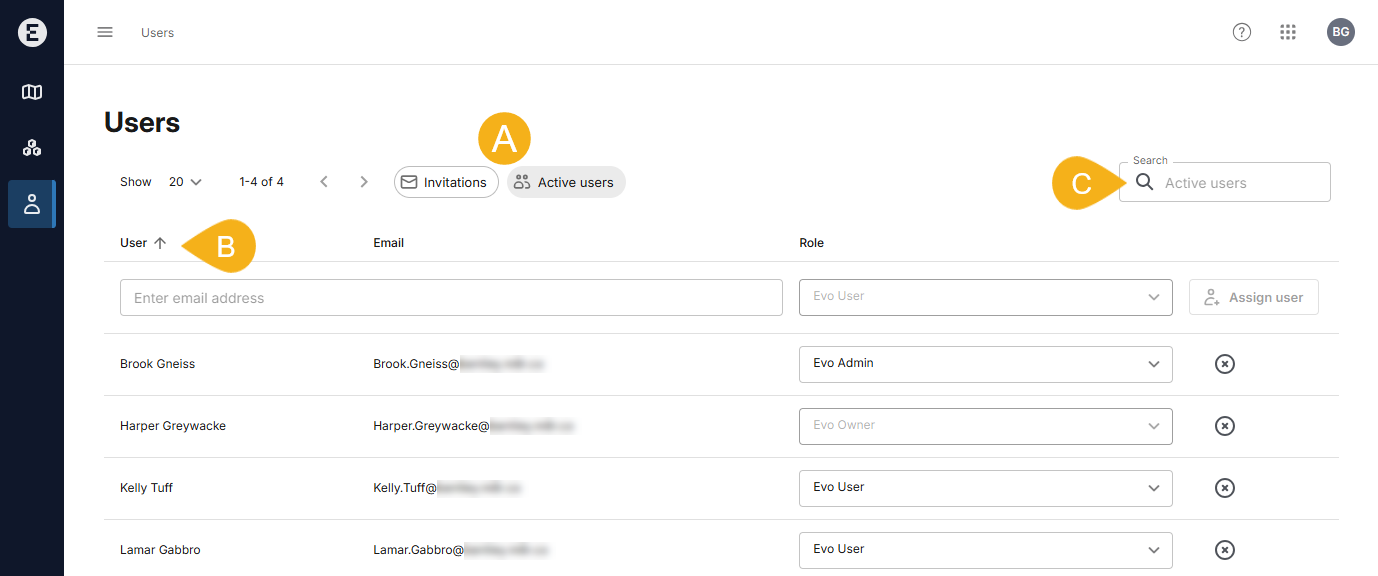Expand the Show 20 rows dropdown
This screenshot has height=576, width=1378.
click(185, 182)
